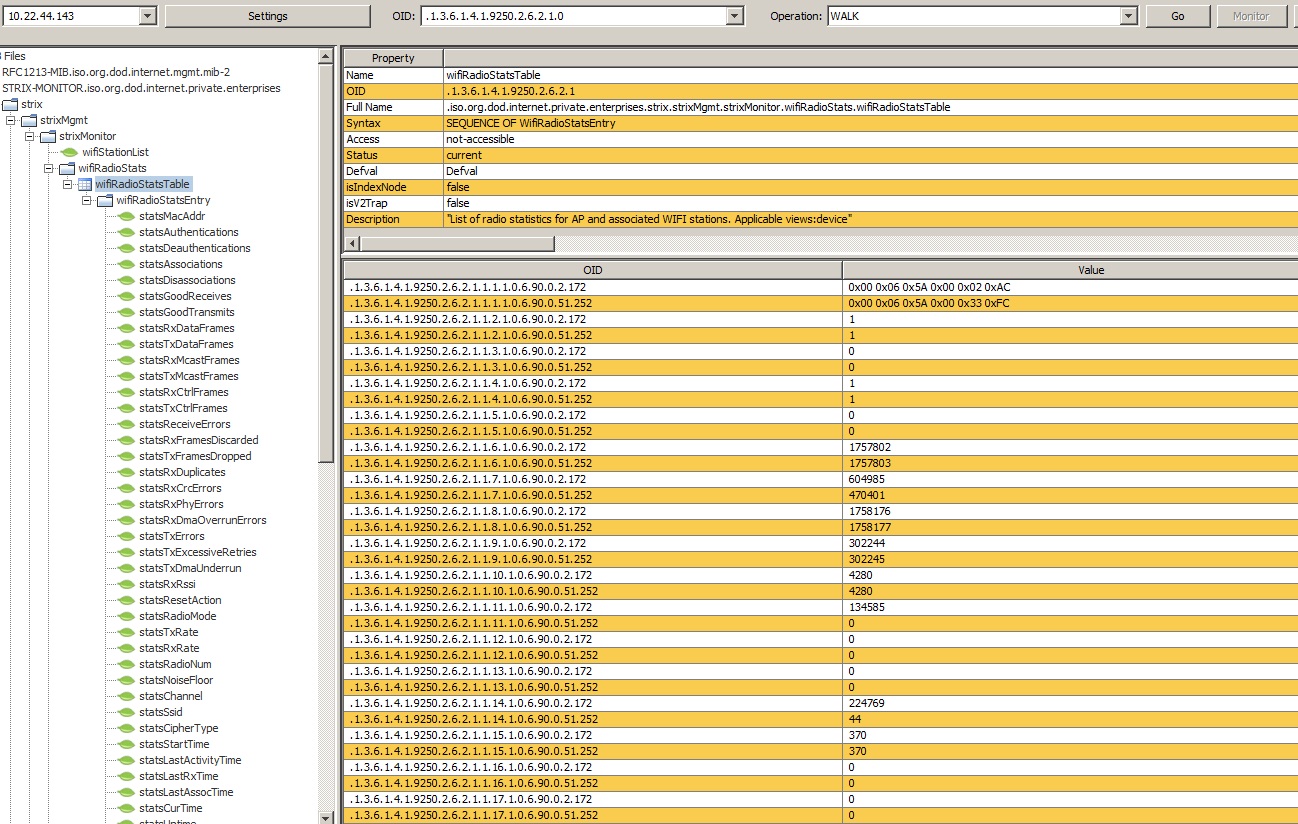This screenshot has width=1298, height=824.
Task: Select statsRxDuplicates in the tree
Action: pyautogui.click(x=182, y=472)
